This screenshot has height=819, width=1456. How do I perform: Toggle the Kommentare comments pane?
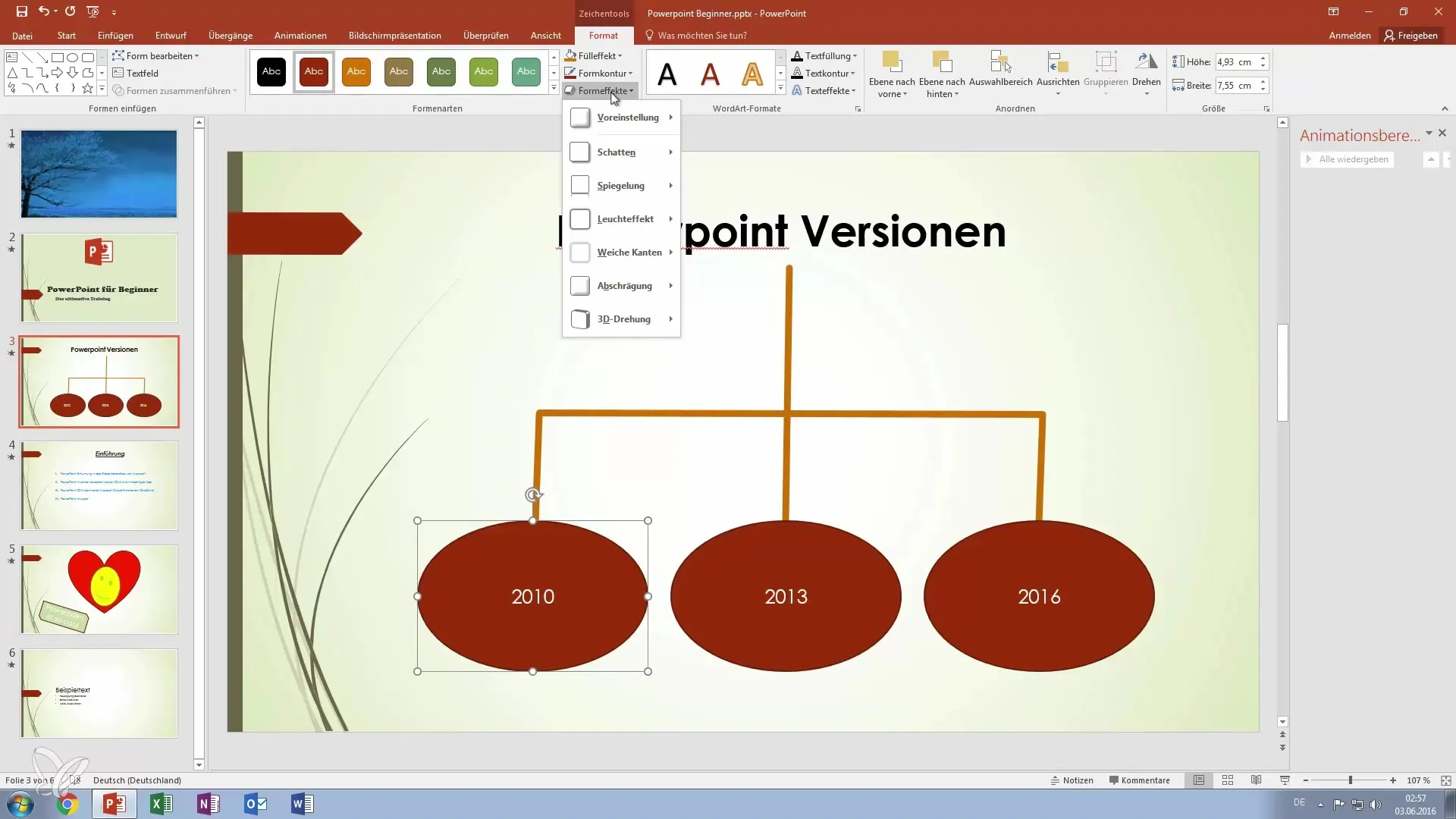[1139, 780]
